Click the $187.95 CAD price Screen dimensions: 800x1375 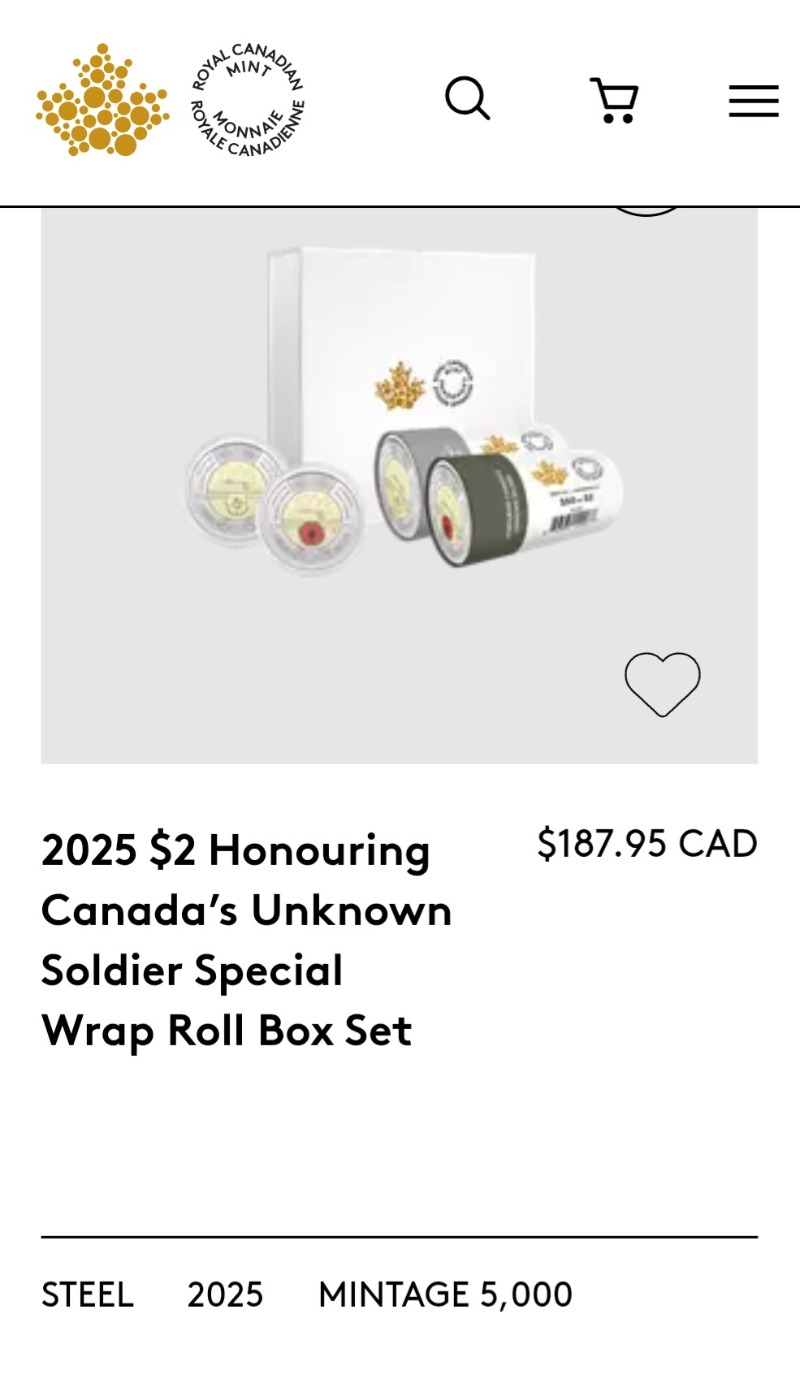647,844
